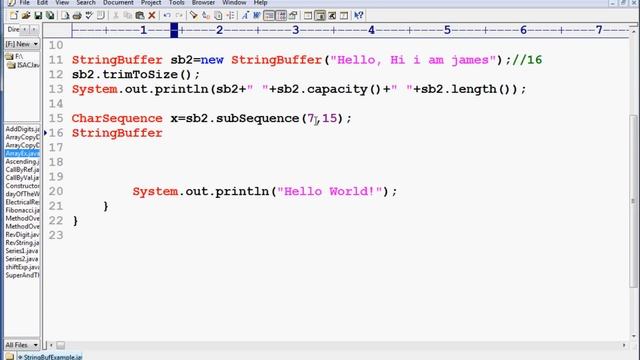Open the View menu
This screenshot has height=360, width=640.
(x=62, y=3)
